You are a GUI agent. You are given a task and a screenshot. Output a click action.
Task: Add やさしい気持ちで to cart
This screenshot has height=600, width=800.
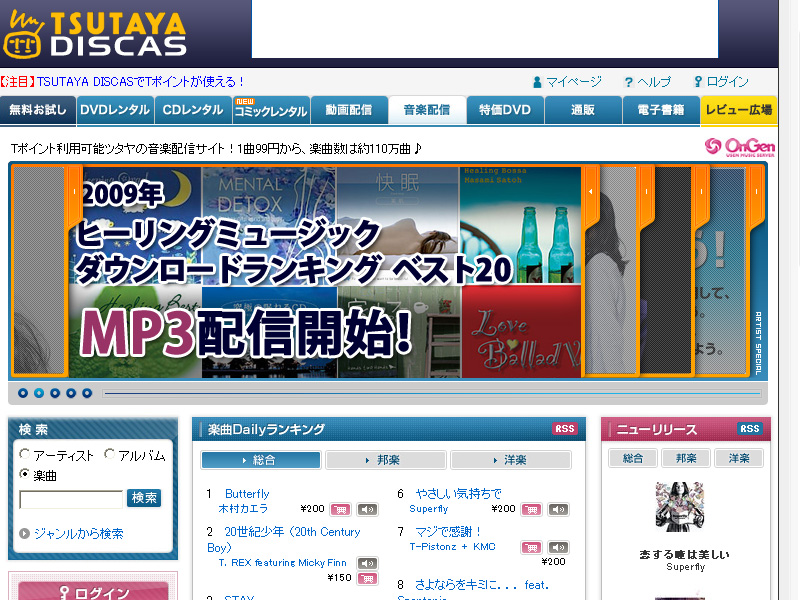pyautogui.click(x=531, y=509)
